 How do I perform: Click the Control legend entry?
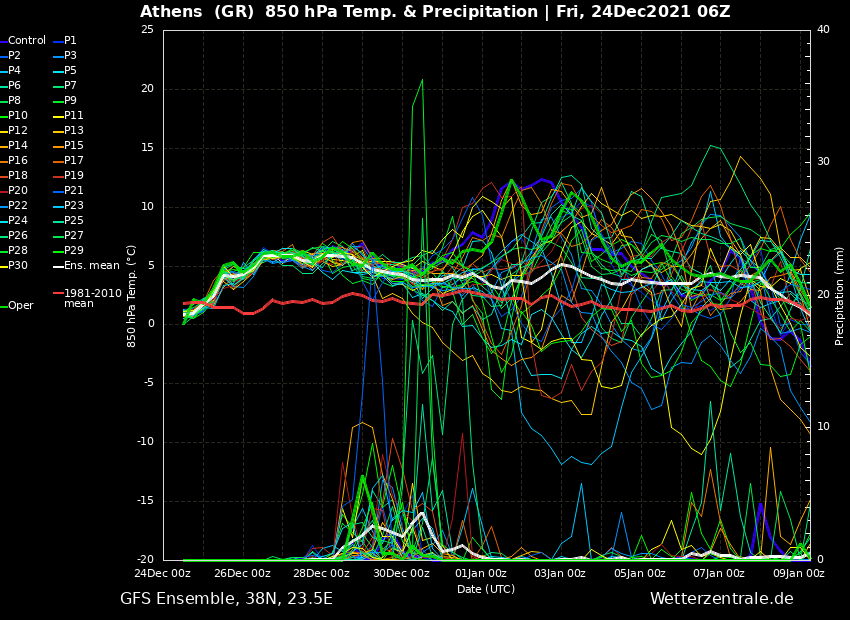[27, 41]
